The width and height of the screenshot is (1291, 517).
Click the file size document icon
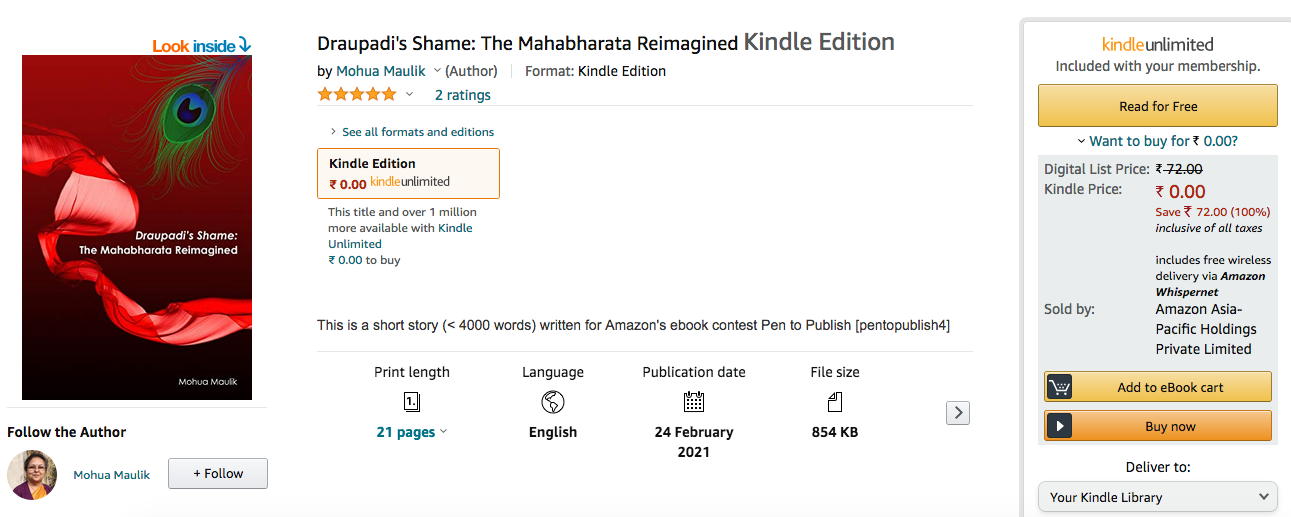[x=835, y=402]
